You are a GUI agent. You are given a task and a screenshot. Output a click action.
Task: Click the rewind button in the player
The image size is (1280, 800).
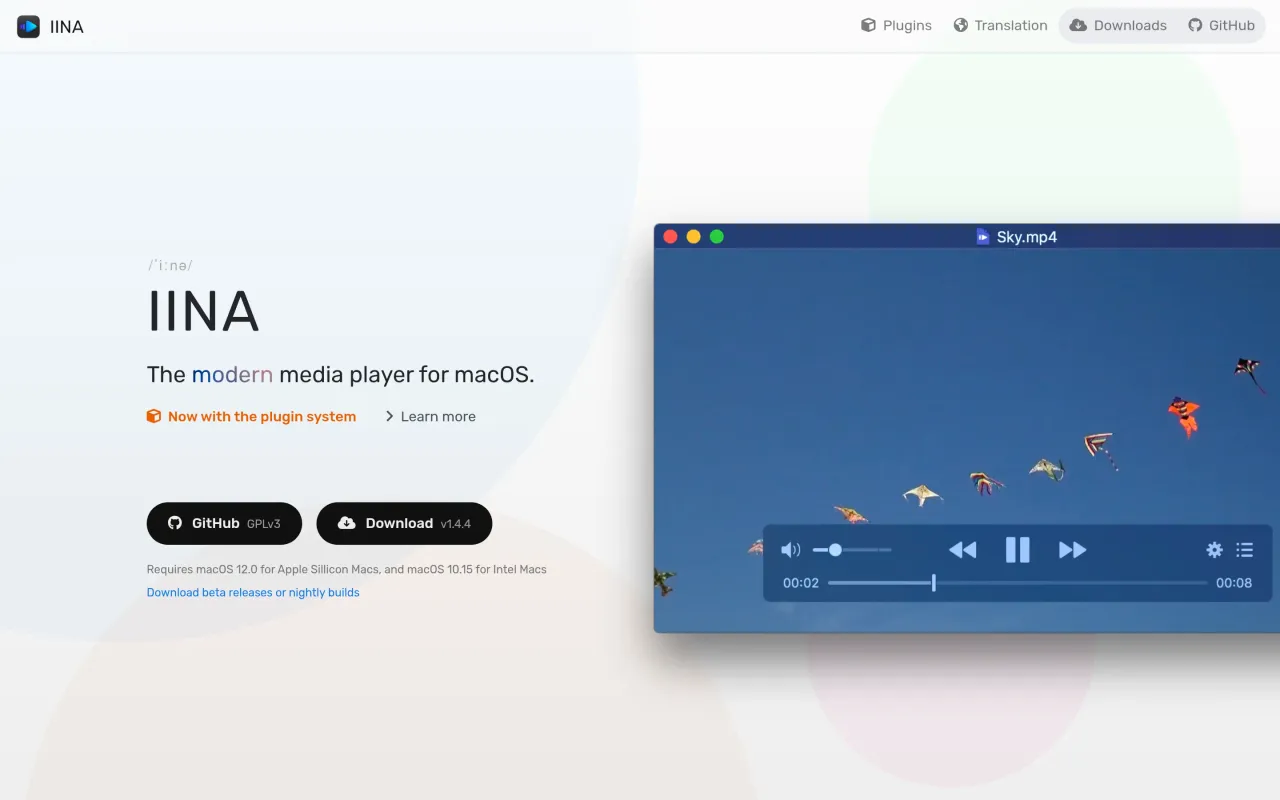962,549
